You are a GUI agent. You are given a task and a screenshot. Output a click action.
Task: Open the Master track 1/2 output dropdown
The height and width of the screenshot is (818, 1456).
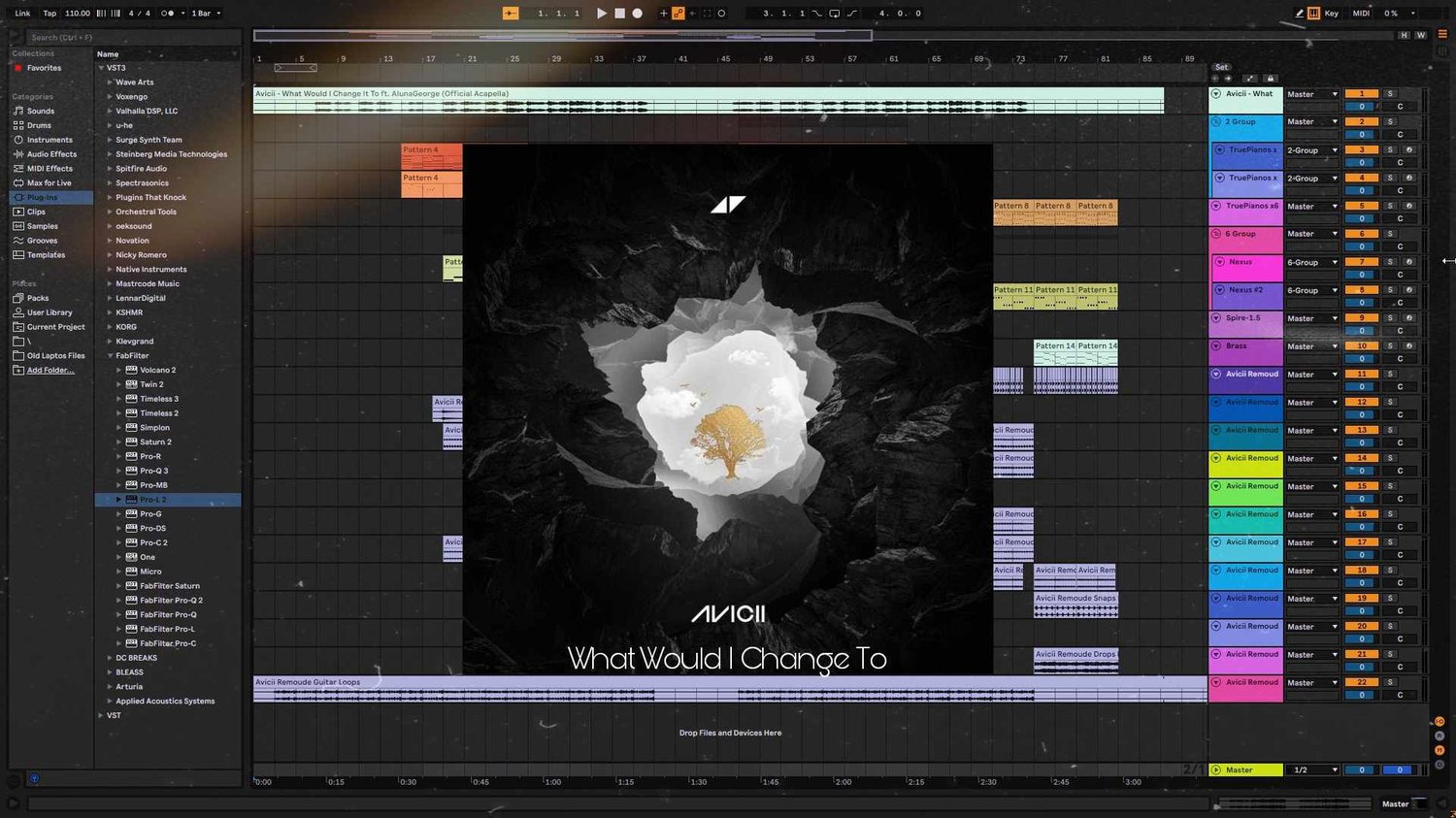(1311, 770)
